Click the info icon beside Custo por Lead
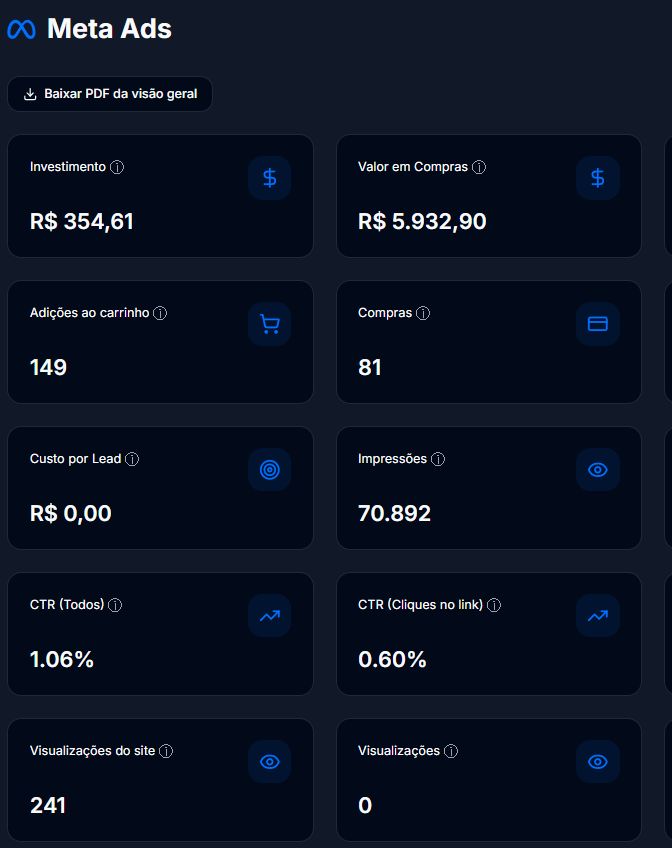This screenshot has width=672, height=848. click(x=132, y=459)
